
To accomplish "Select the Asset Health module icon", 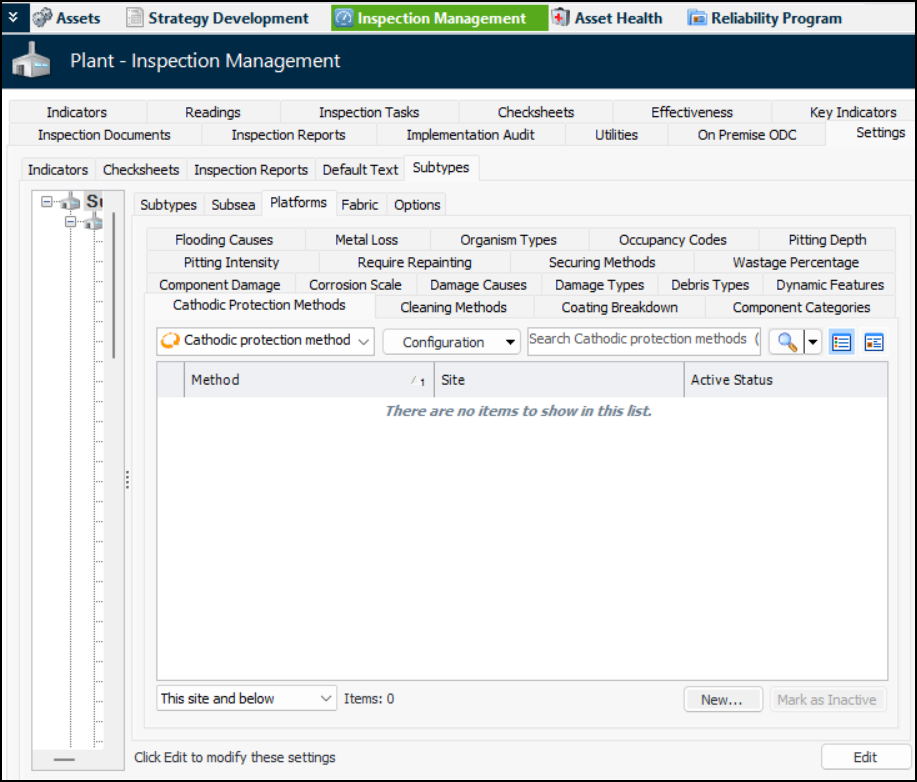I will [x=561, y=18].
